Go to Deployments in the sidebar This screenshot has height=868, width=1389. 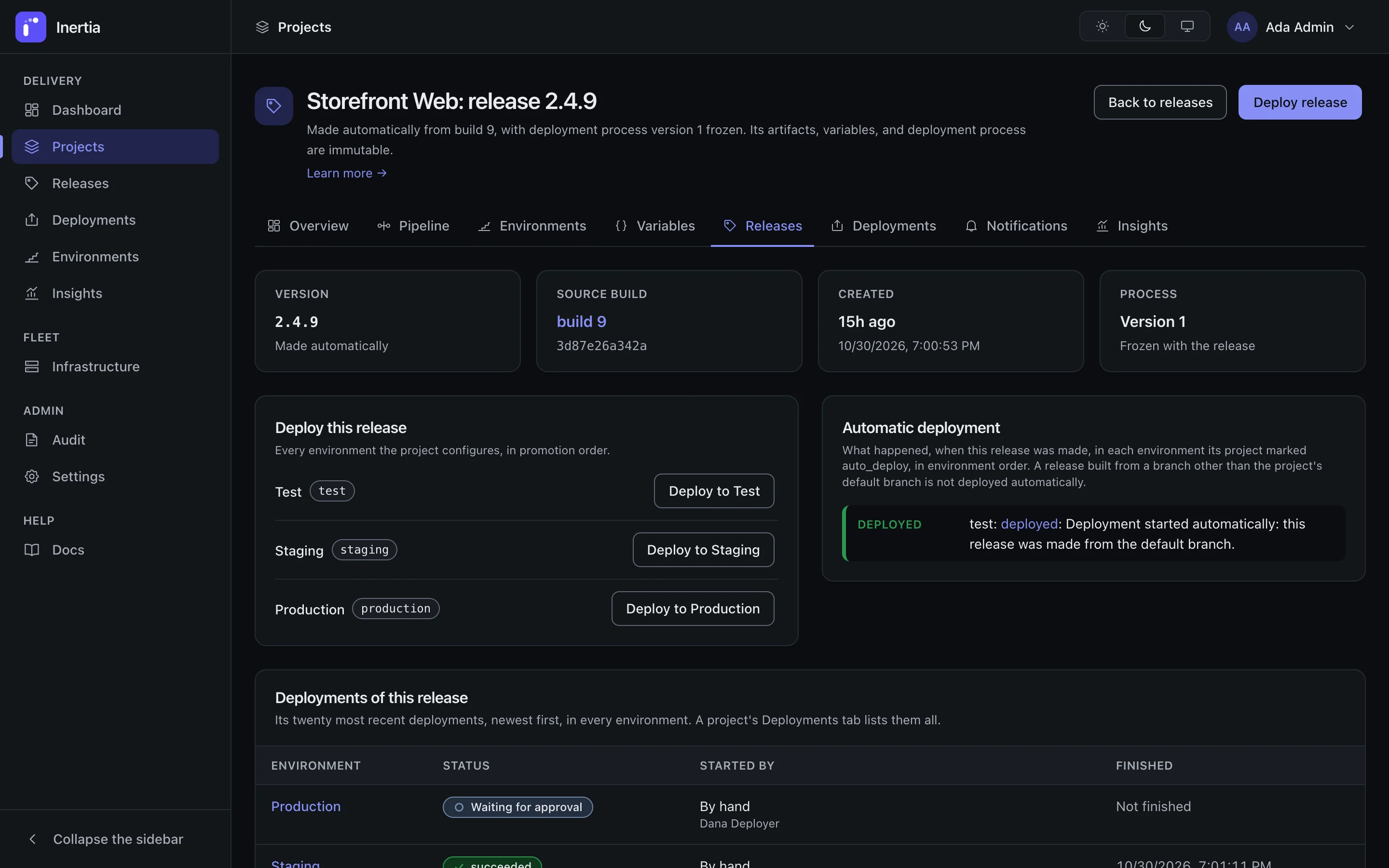pyautogui.click(x=115, y=220)
